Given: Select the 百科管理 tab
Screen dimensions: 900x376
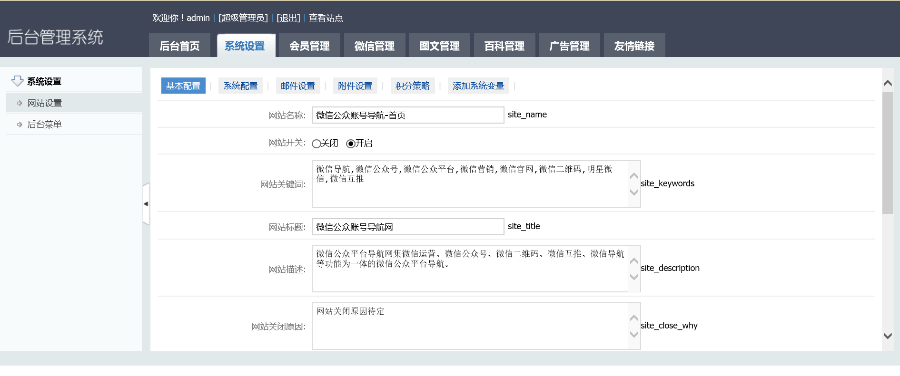Looking at the screenshot, I should pyautogui.click(x=505, y=45).
